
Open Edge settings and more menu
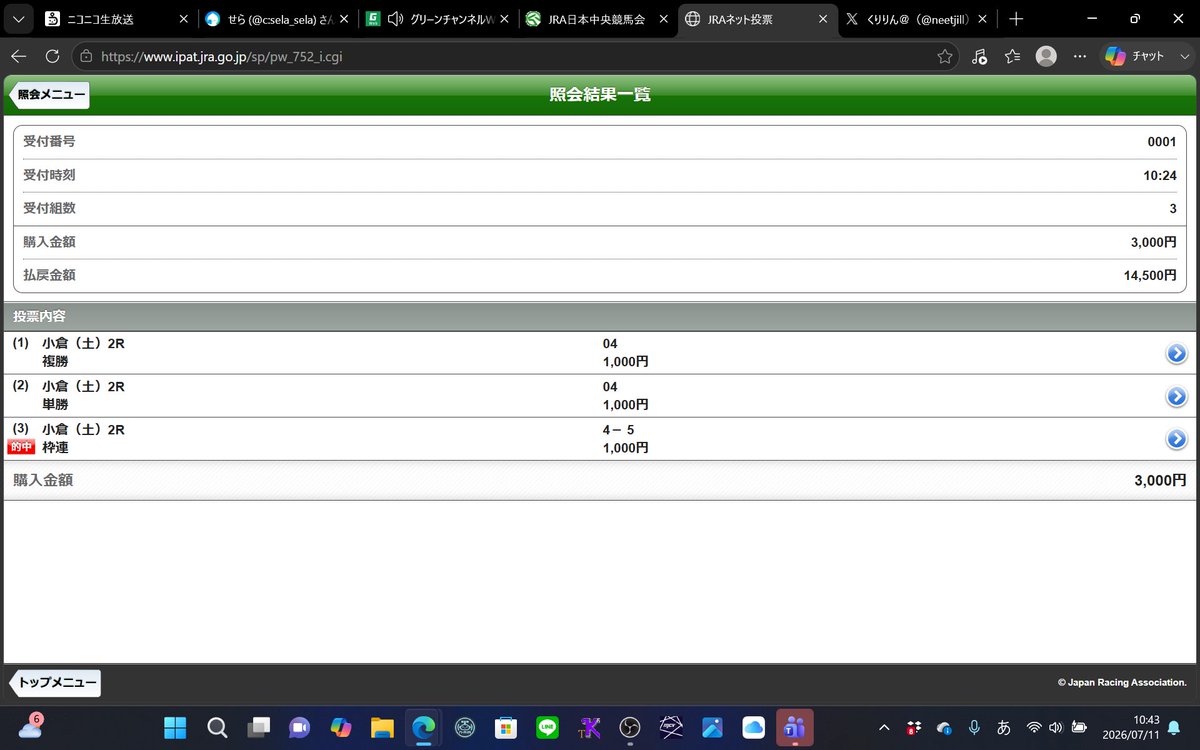[1079, 57]
